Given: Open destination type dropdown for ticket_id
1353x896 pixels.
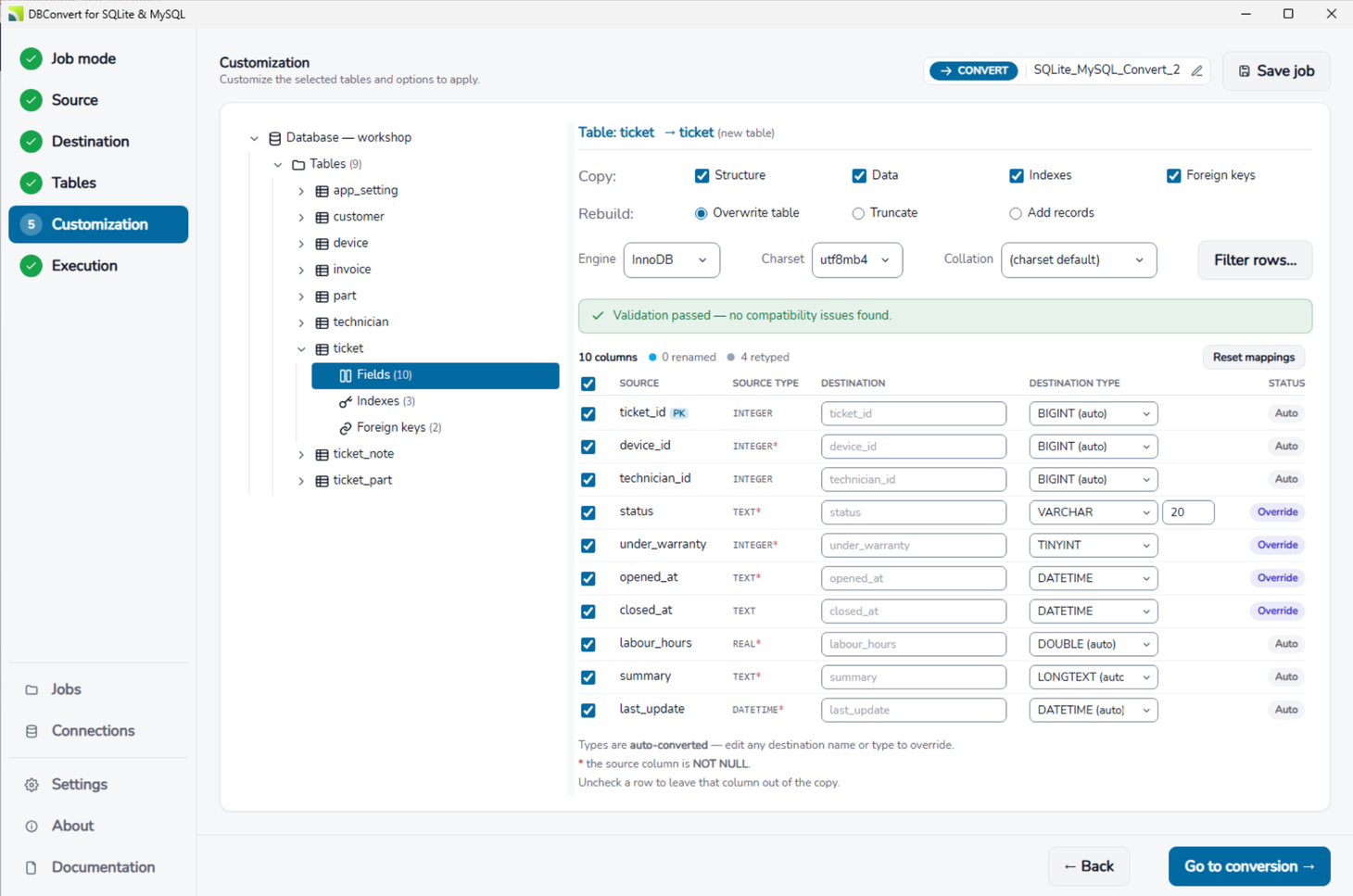Looking at the screenshot, I should pyautogui.click(x=1093, y=414).
